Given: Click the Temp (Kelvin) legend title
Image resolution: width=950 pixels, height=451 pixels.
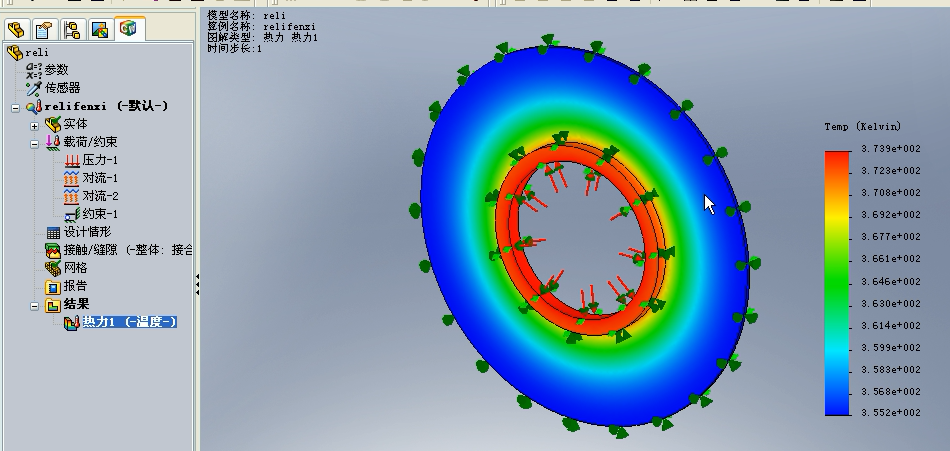Looking at the screenshot, I should [863, 127].
